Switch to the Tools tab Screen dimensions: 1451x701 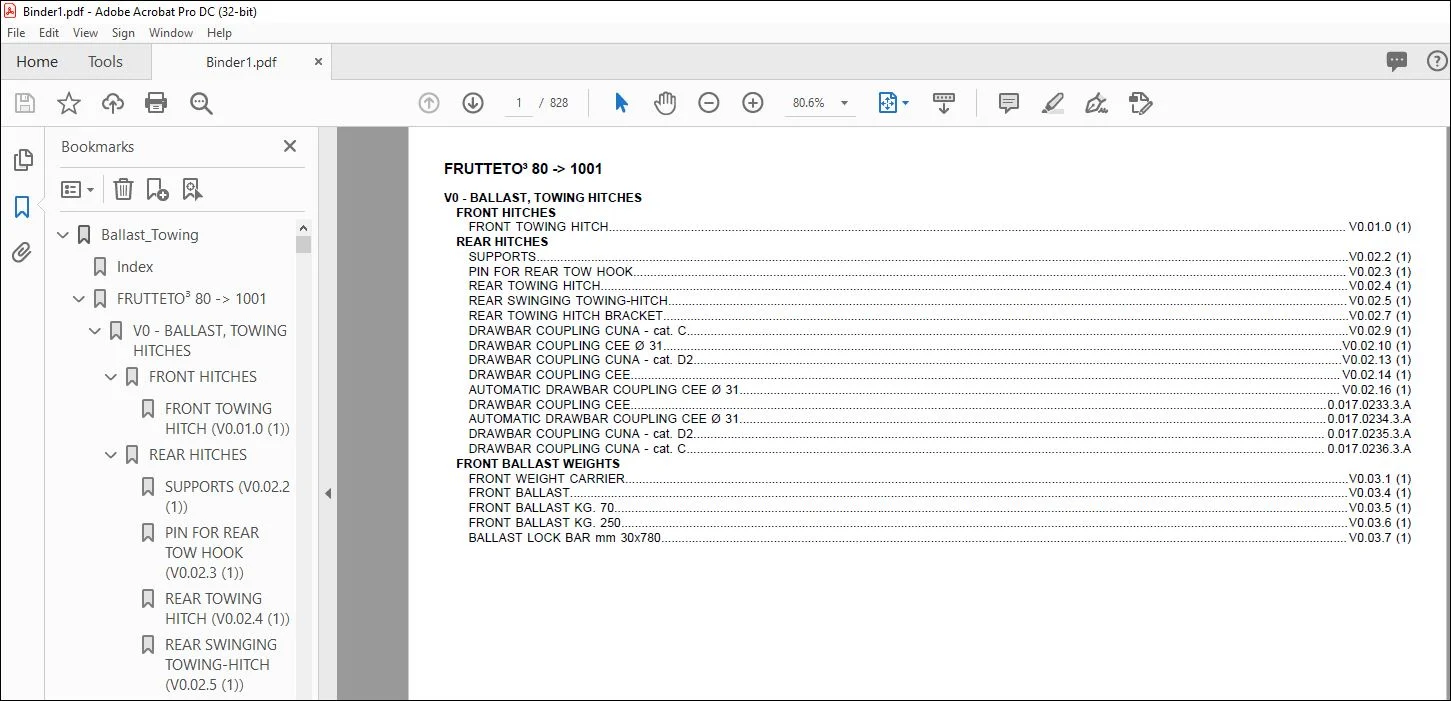point(105,62)
